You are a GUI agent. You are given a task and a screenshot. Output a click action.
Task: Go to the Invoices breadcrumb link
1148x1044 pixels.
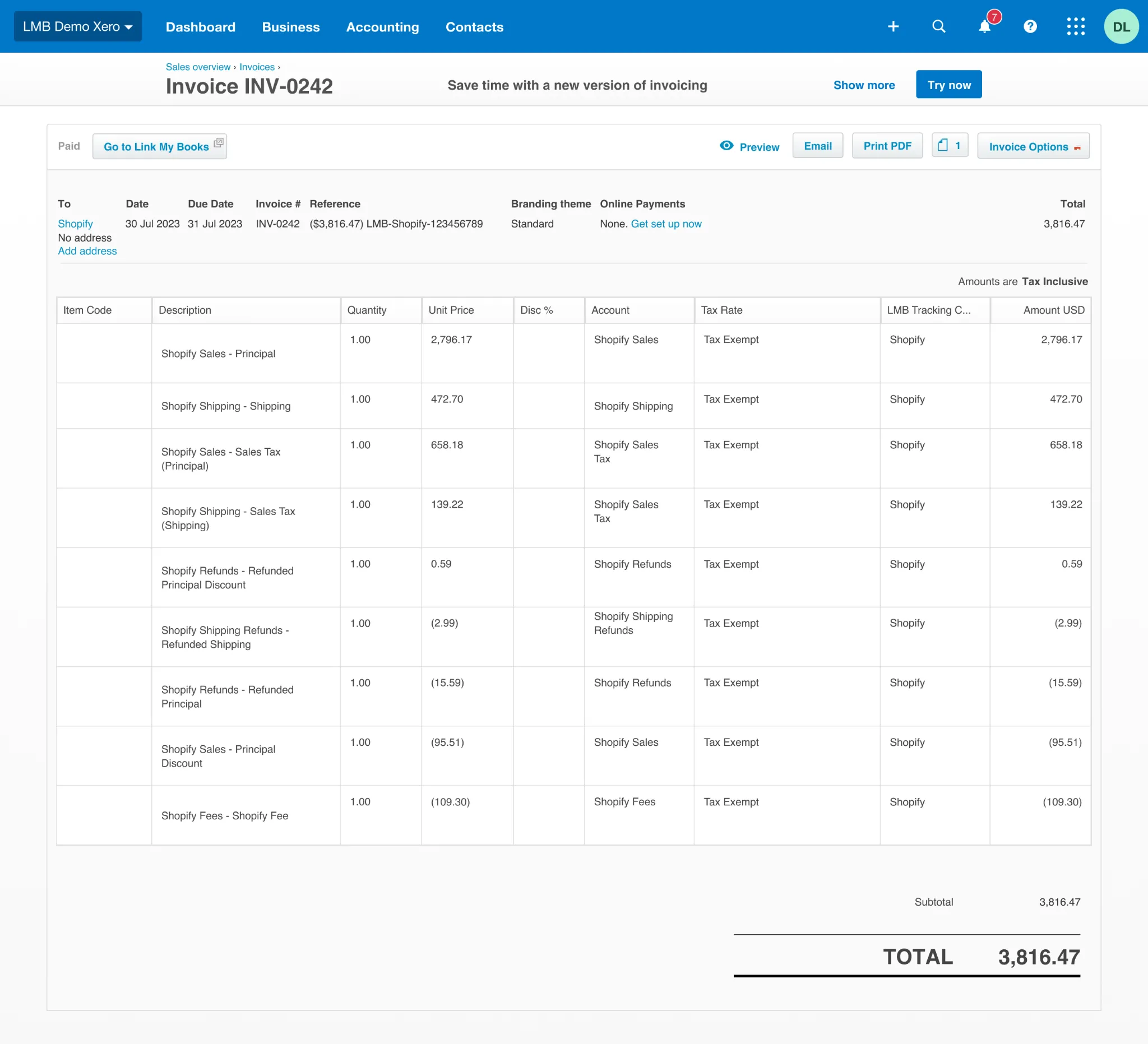257,67
